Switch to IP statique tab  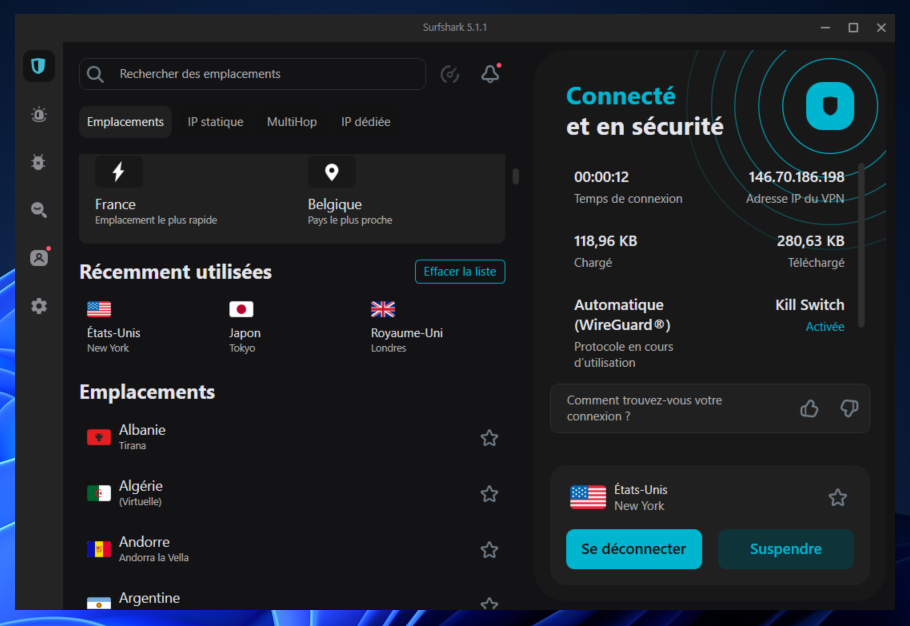(215, 122)
